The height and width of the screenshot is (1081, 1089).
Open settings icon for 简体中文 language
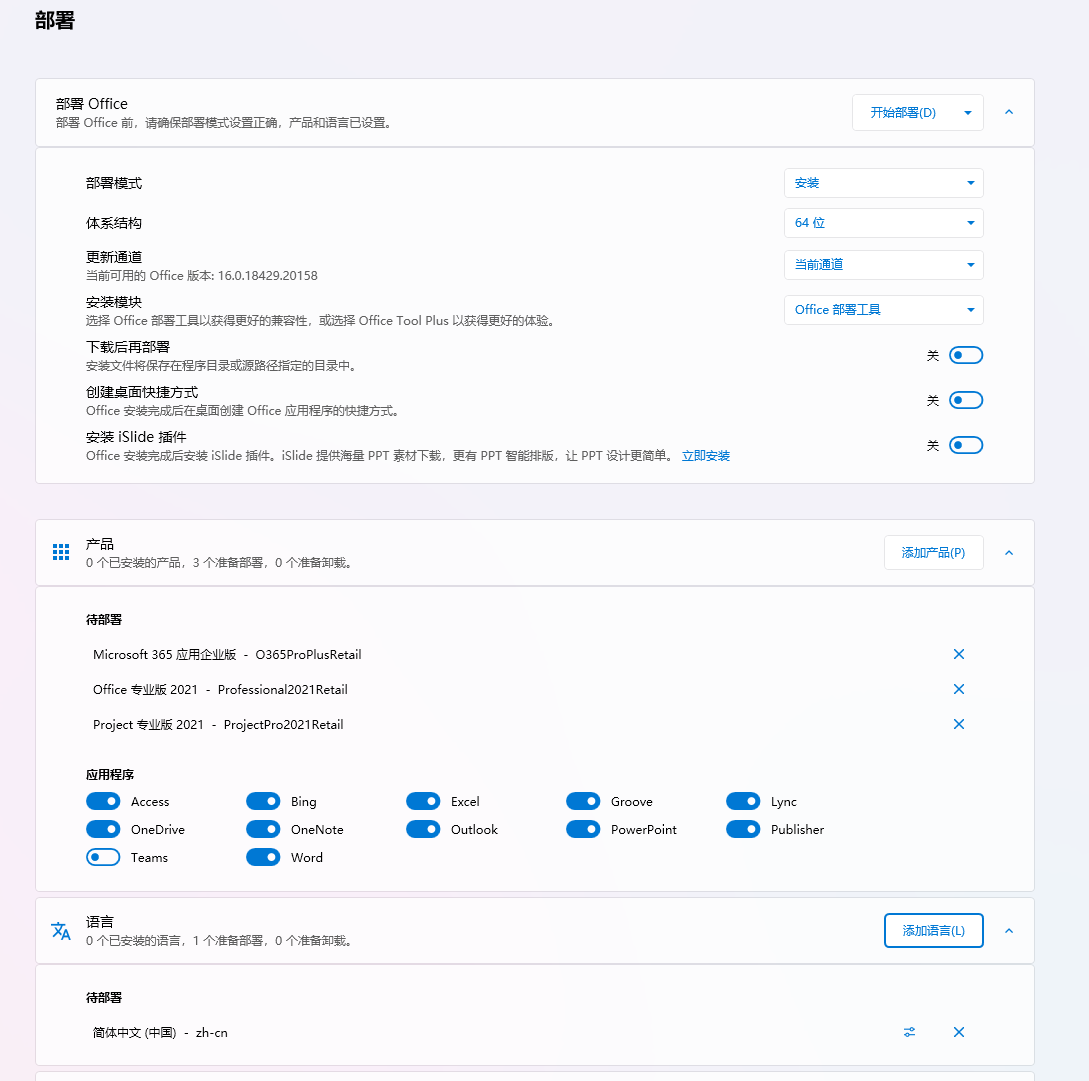pos(909,1032)
